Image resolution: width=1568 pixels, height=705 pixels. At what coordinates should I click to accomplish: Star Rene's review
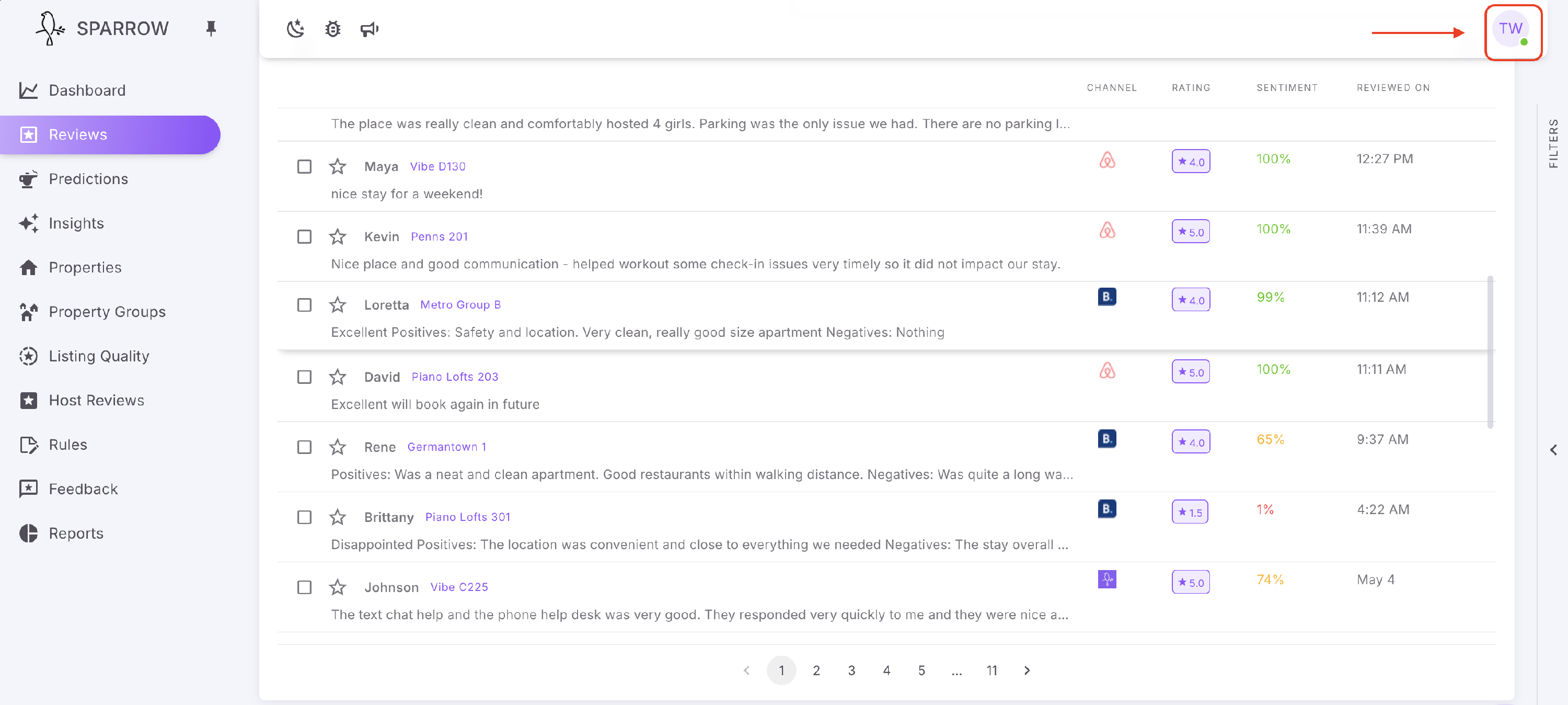pos(338,447)
